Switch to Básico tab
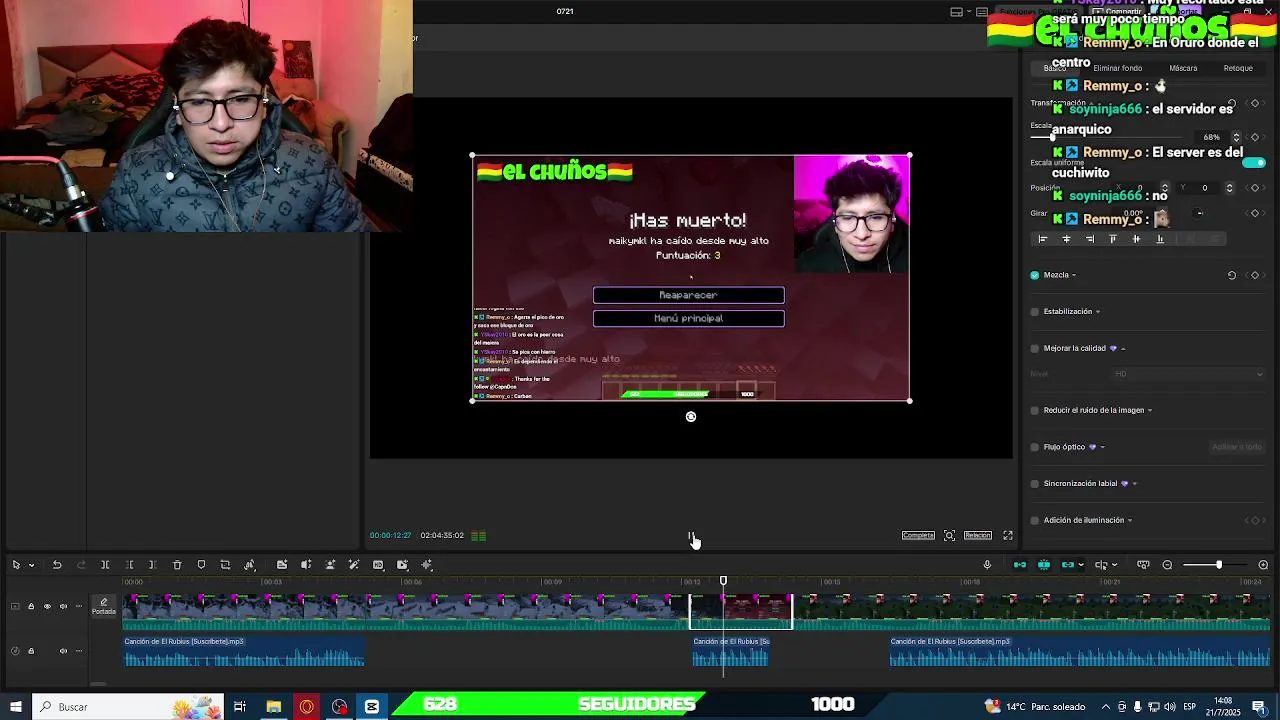 pos(1055,68)
